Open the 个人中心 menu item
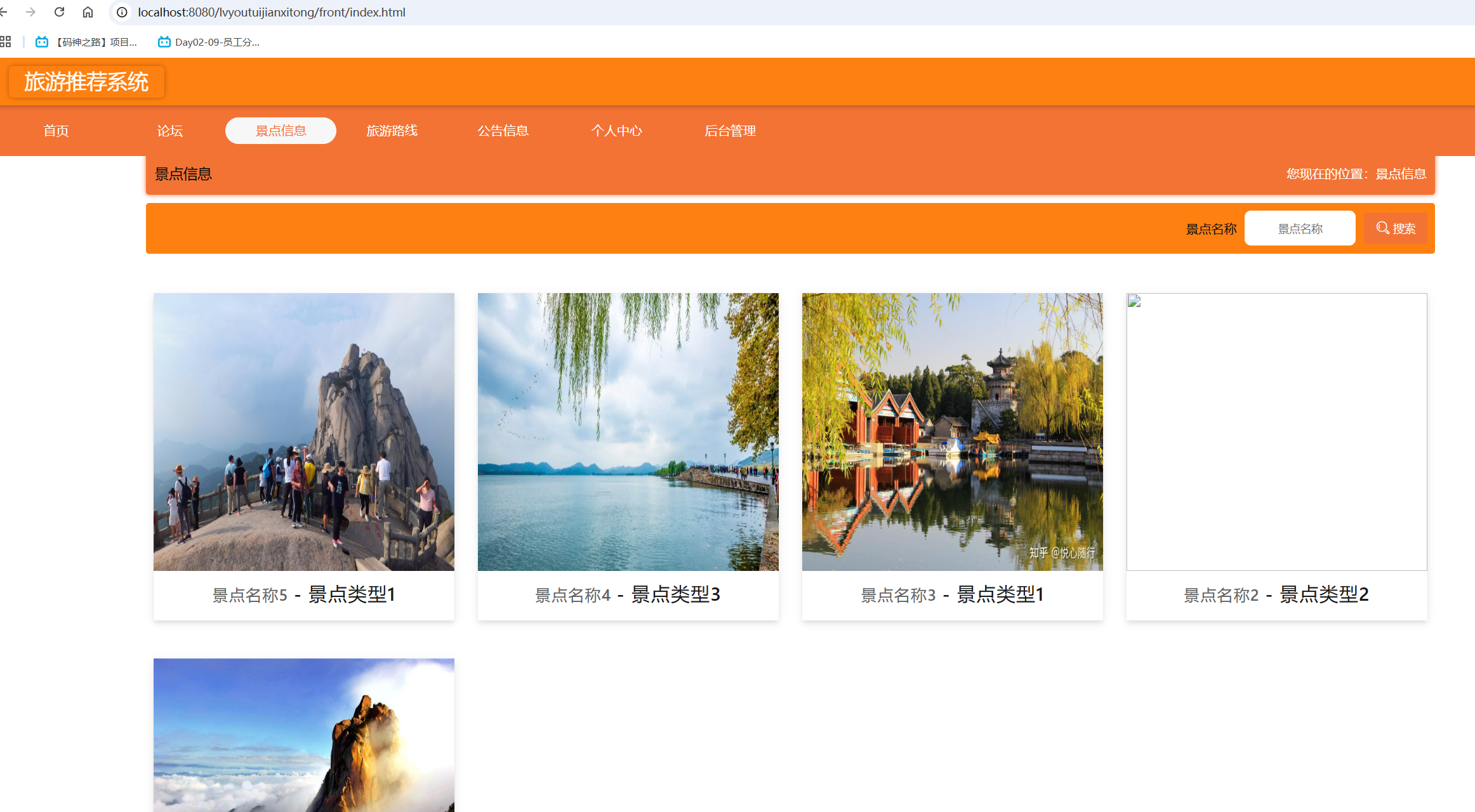The width and height of the screenshot is (1475, 812). [x=616, y=131]
